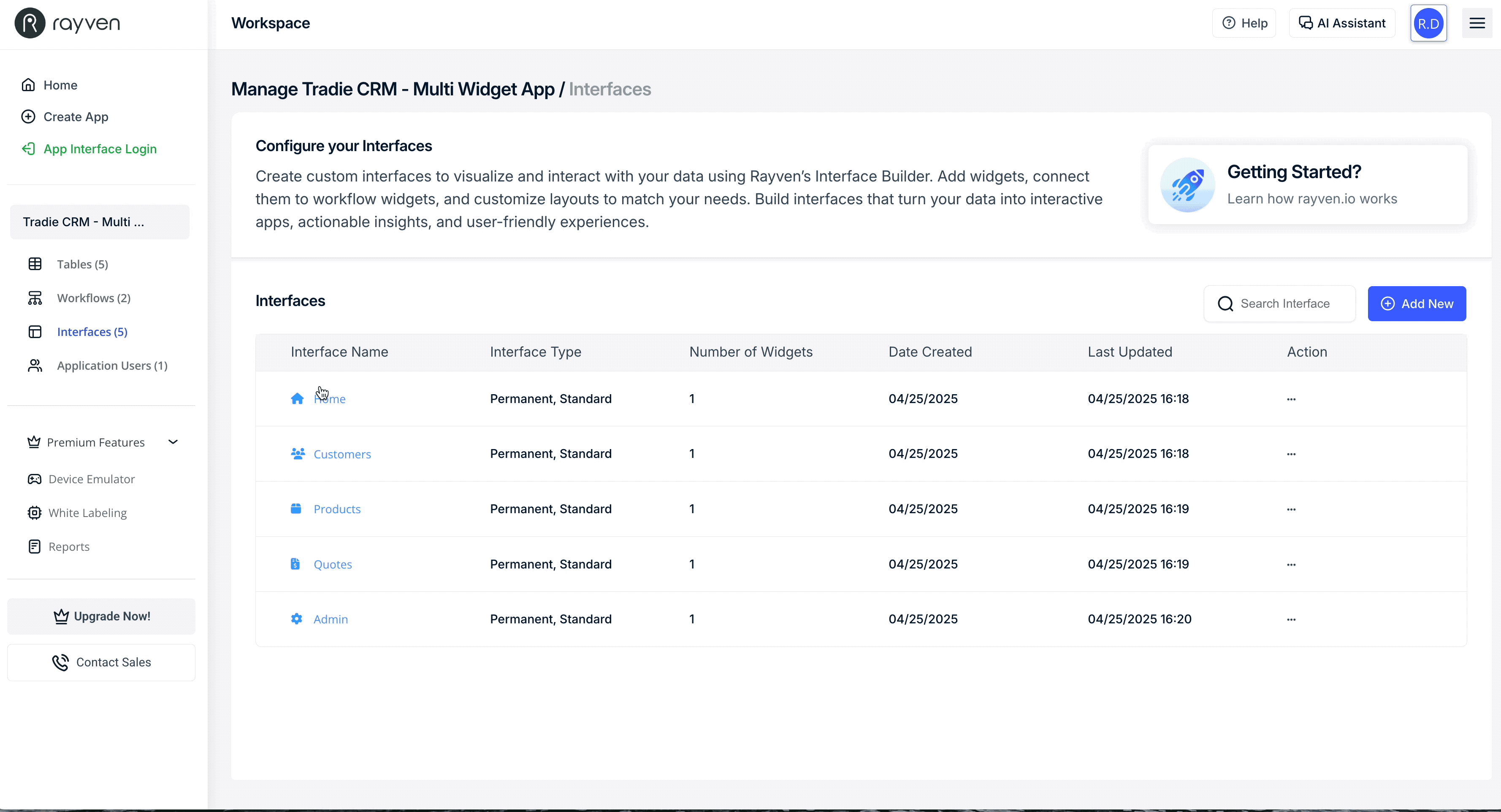This screenshot has height=812, width=1501.
Task: Click the Number of Widgets header
Action: click(750, 352)
